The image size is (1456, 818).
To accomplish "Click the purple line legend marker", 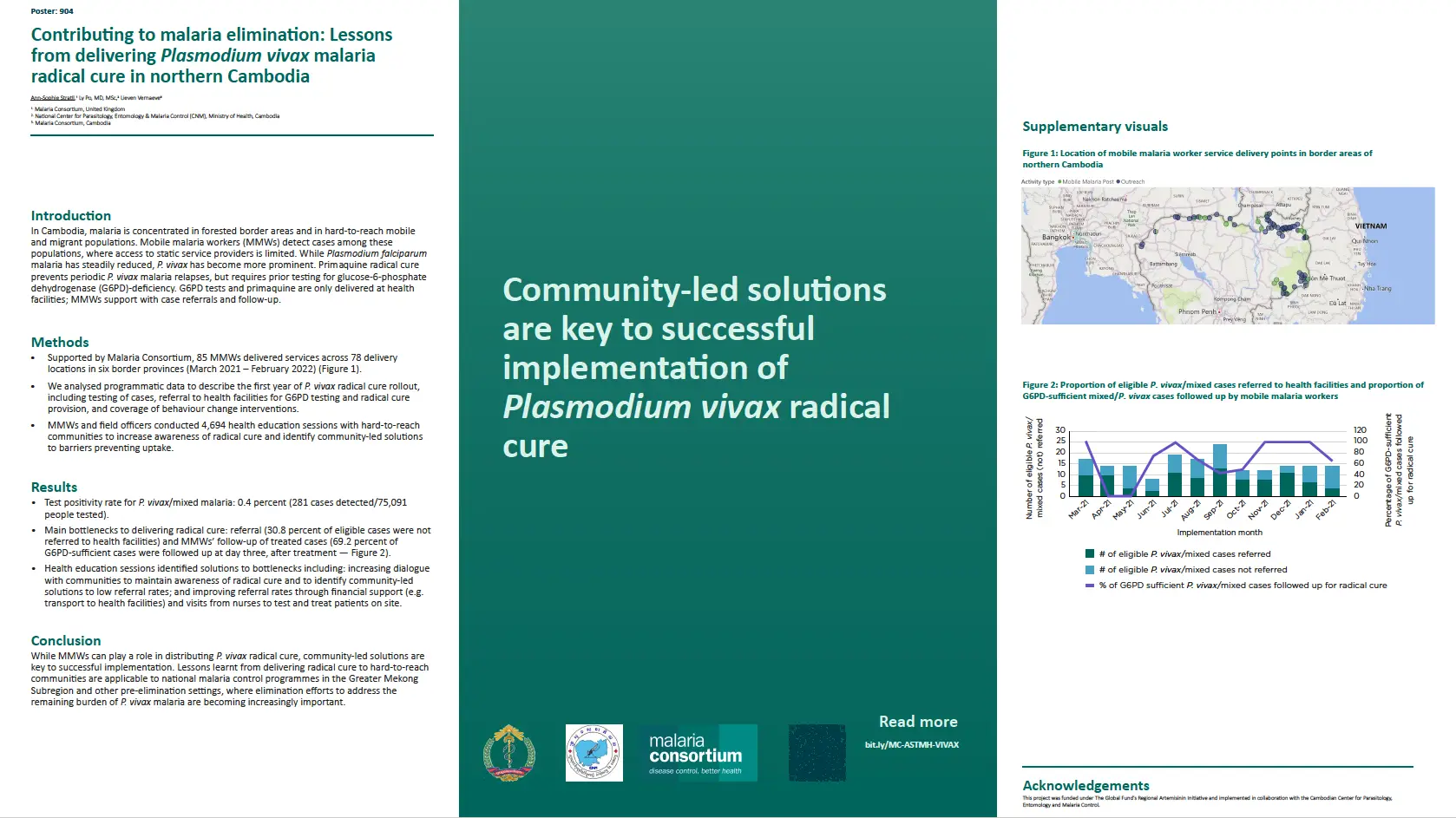I will 1090,586.
